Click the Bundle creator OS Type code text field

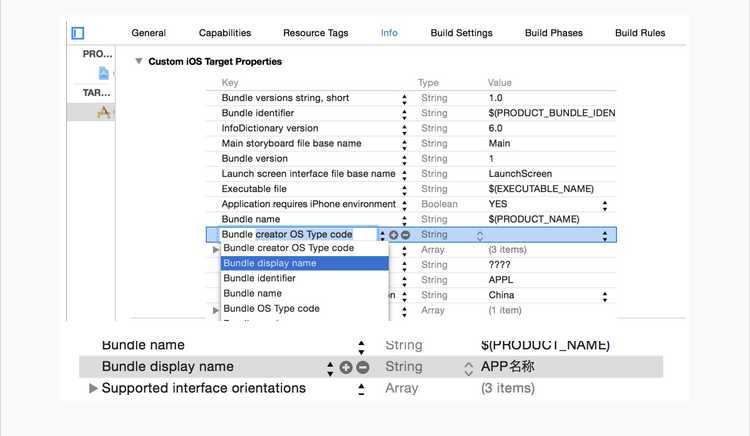click(298, 234)
